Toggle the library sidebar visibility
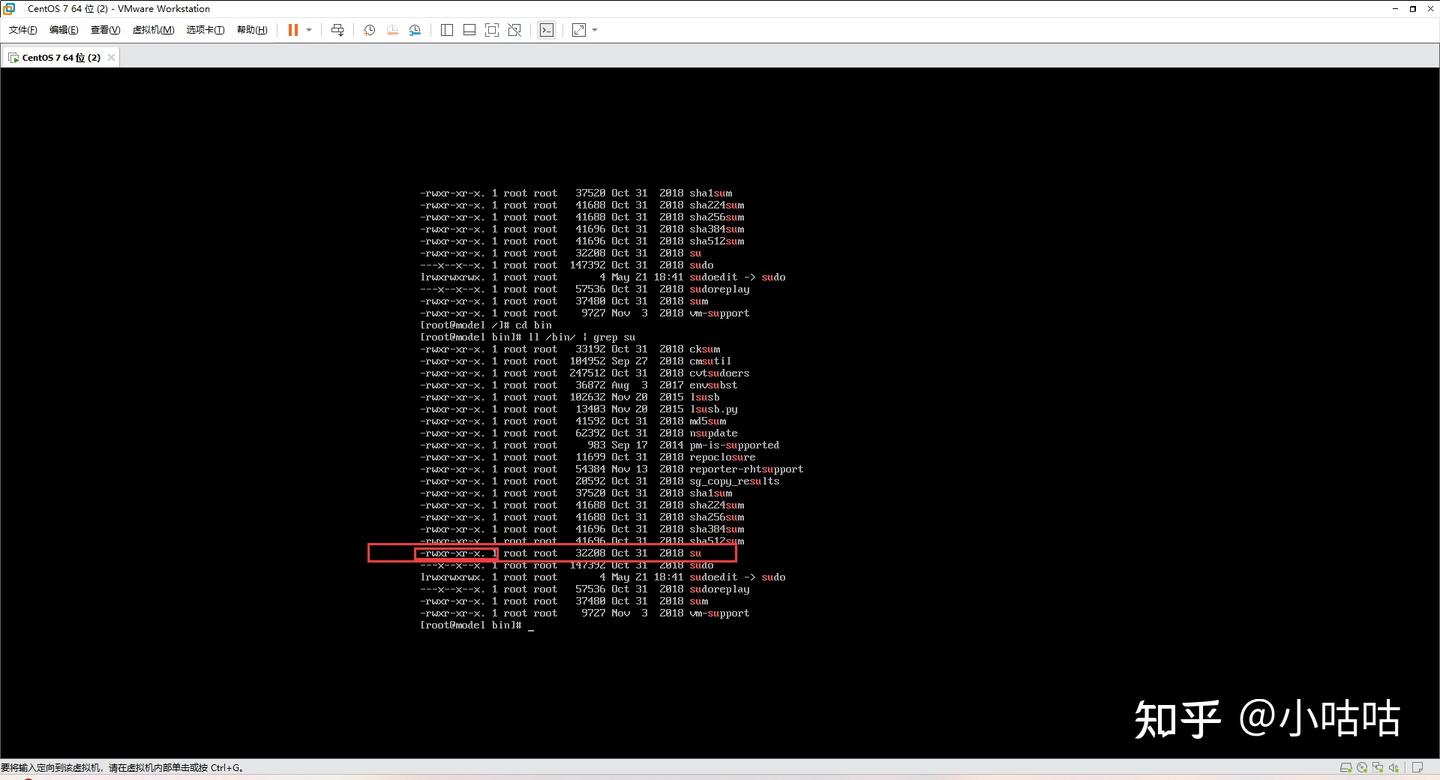 point(448,29)
